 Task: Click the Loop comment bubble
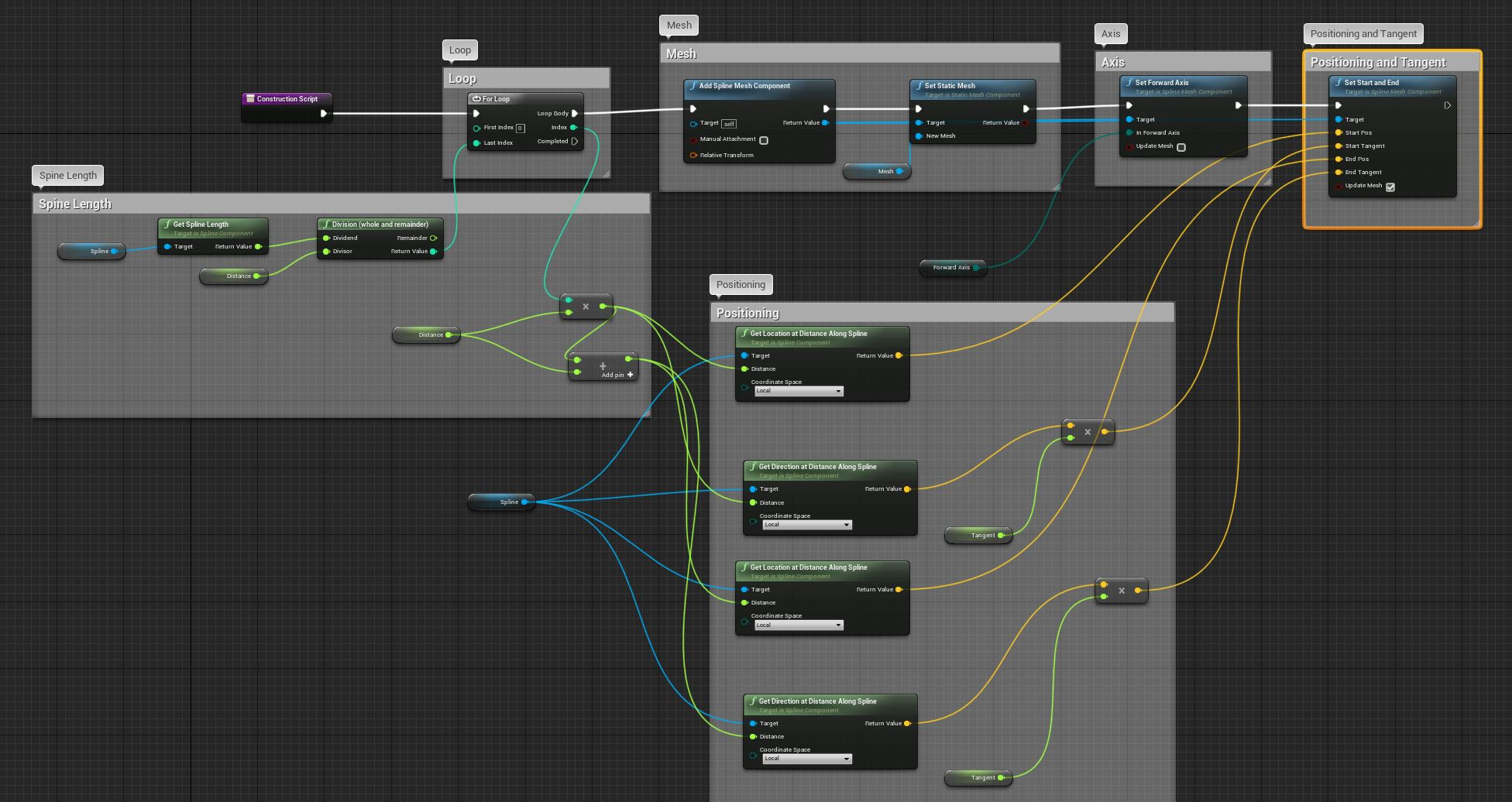point(460,50)
